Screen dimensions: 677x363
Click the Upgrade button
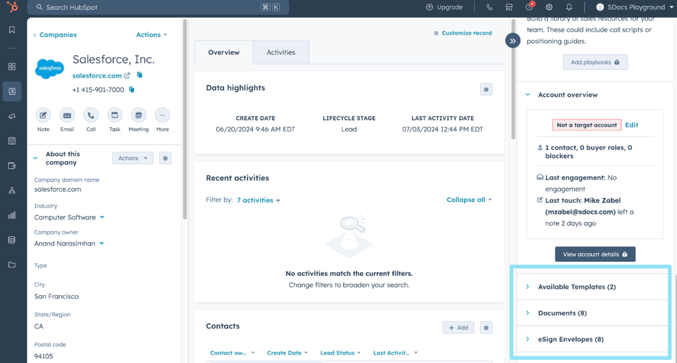(x=444, y=7)
